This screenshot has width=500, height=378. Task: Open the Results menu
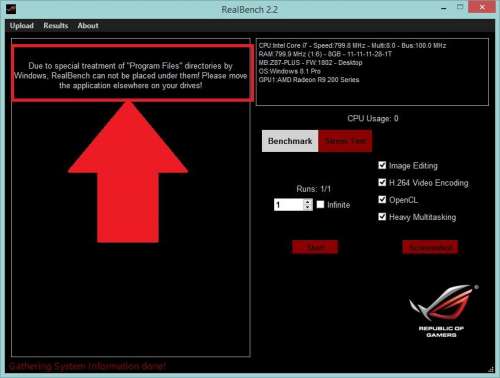coord(56,26)
